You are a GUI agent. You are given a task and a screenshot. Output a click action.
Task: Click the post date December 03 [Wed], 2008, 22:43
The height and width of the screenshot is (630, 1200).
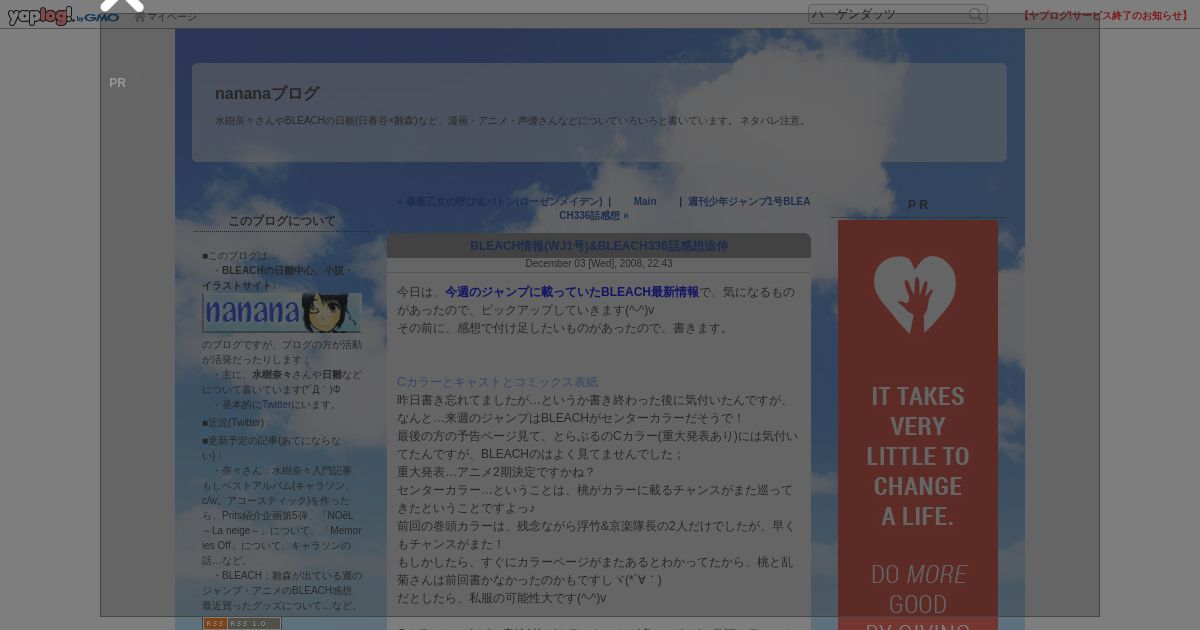pyautogui.click(x=599, y=264)
